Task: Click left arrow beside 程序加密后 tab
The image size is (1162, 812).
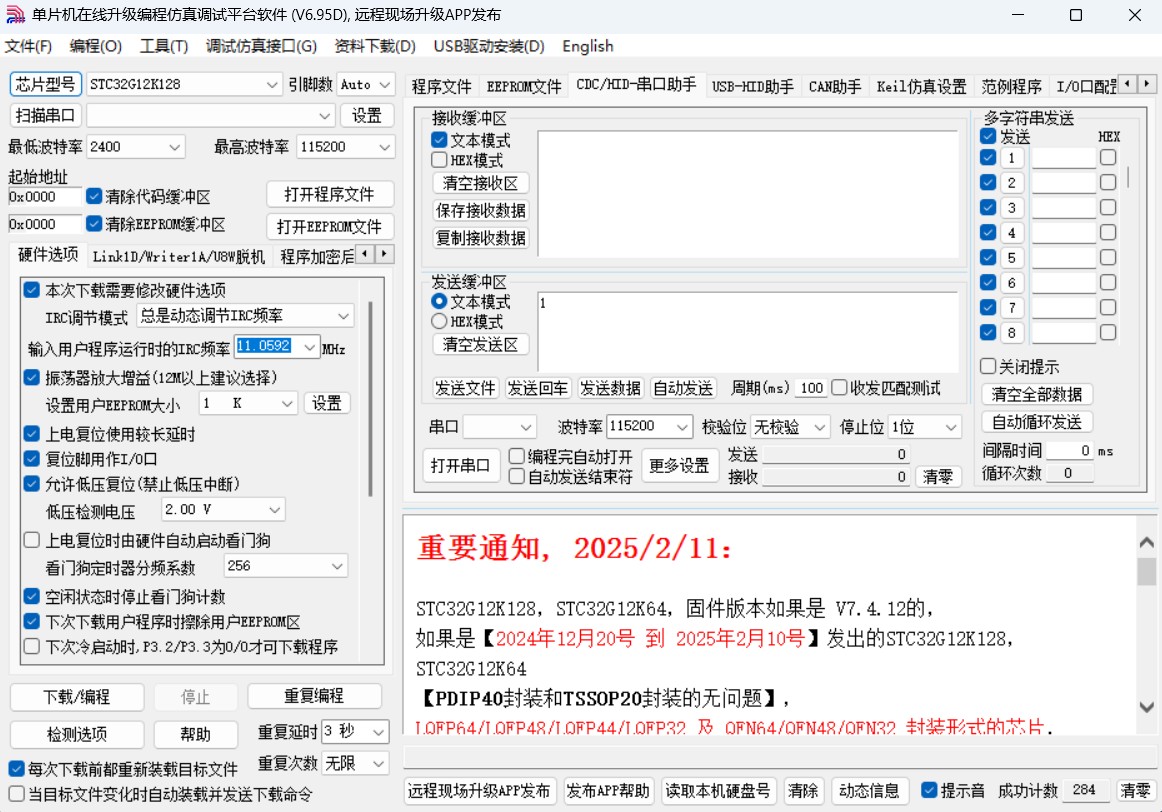Action: (x=365, y=254)
